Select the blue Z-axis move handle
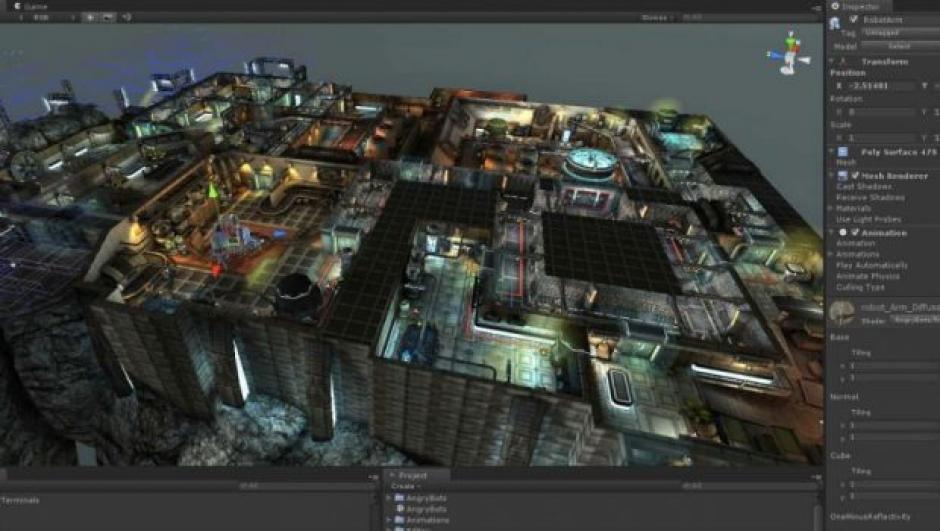The image size is (940, 531). [278, 233]
